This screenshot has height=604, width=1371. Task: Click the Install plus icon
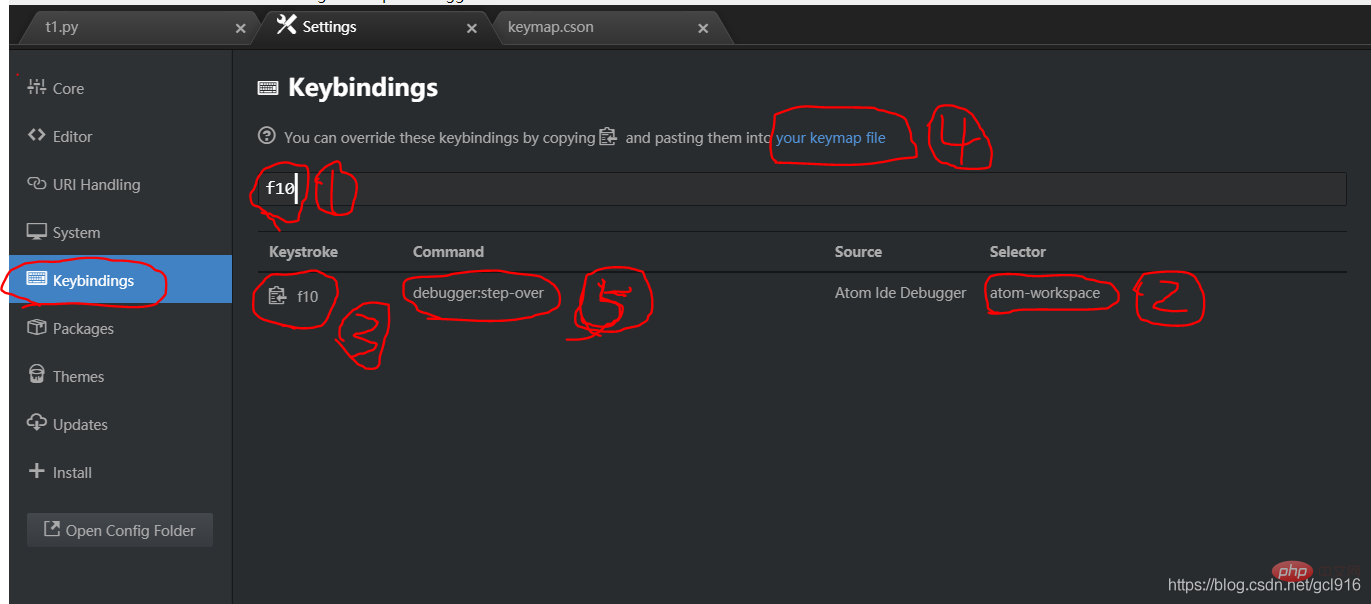tap(36, 471)
